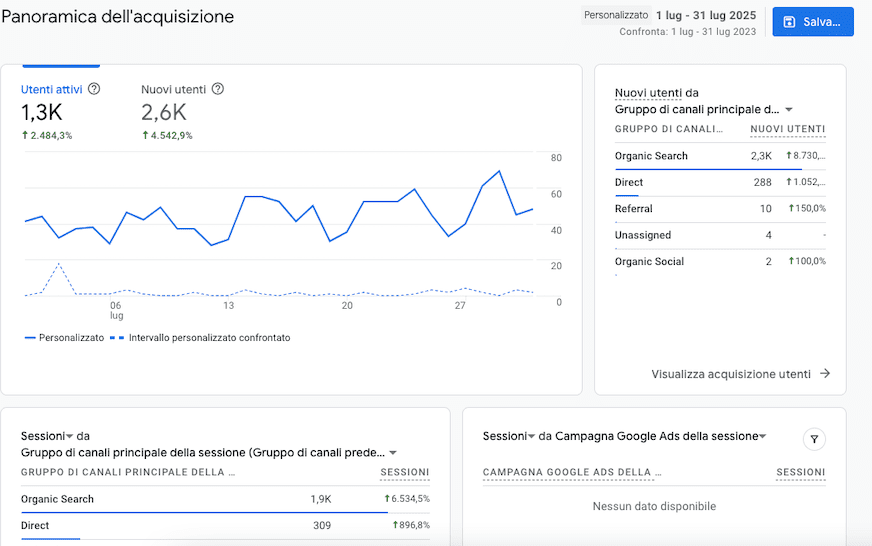The image size is (872, 546).
Task: Open Visualizza acquisizione utenti link
Action: point(731,374)
